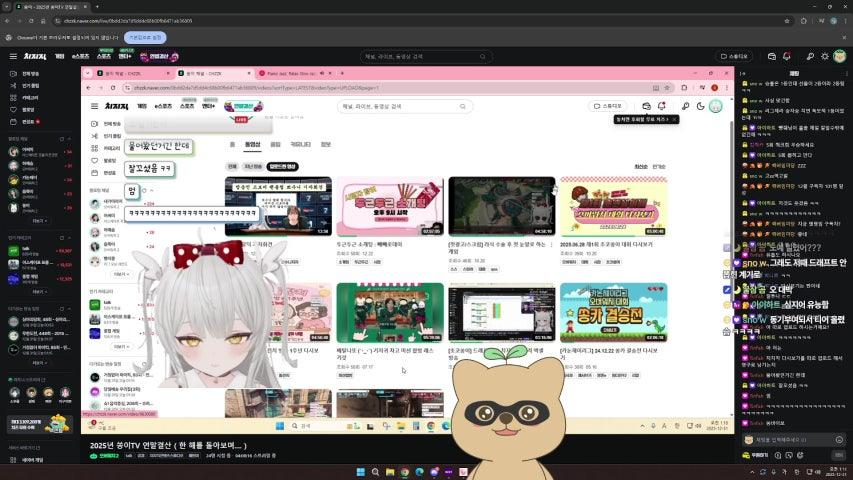Open the chat panel three-dot menu
The width and height of the screenshot is (853, 480).
(x=846, y=73)
